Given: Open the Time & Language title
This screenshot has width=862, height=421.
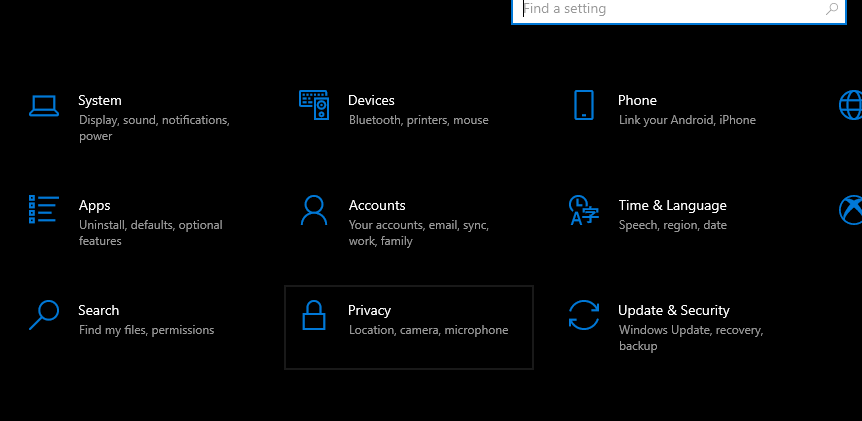Looking at the screenshot, I should 672,206.
